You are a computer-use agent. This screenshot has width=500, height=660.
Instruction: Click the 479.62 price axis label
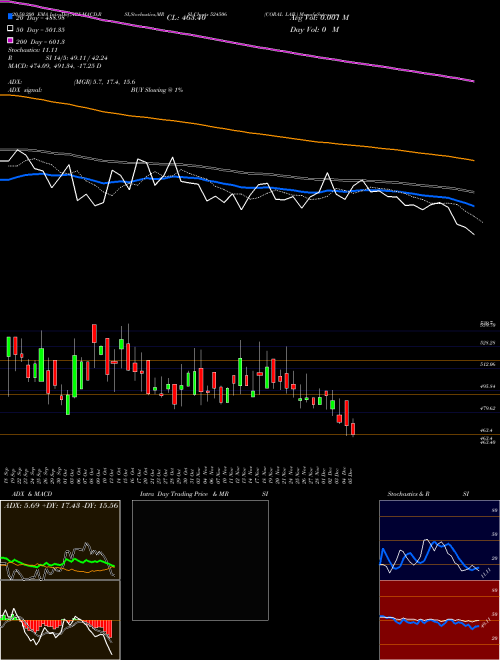[x=488, y=408]
